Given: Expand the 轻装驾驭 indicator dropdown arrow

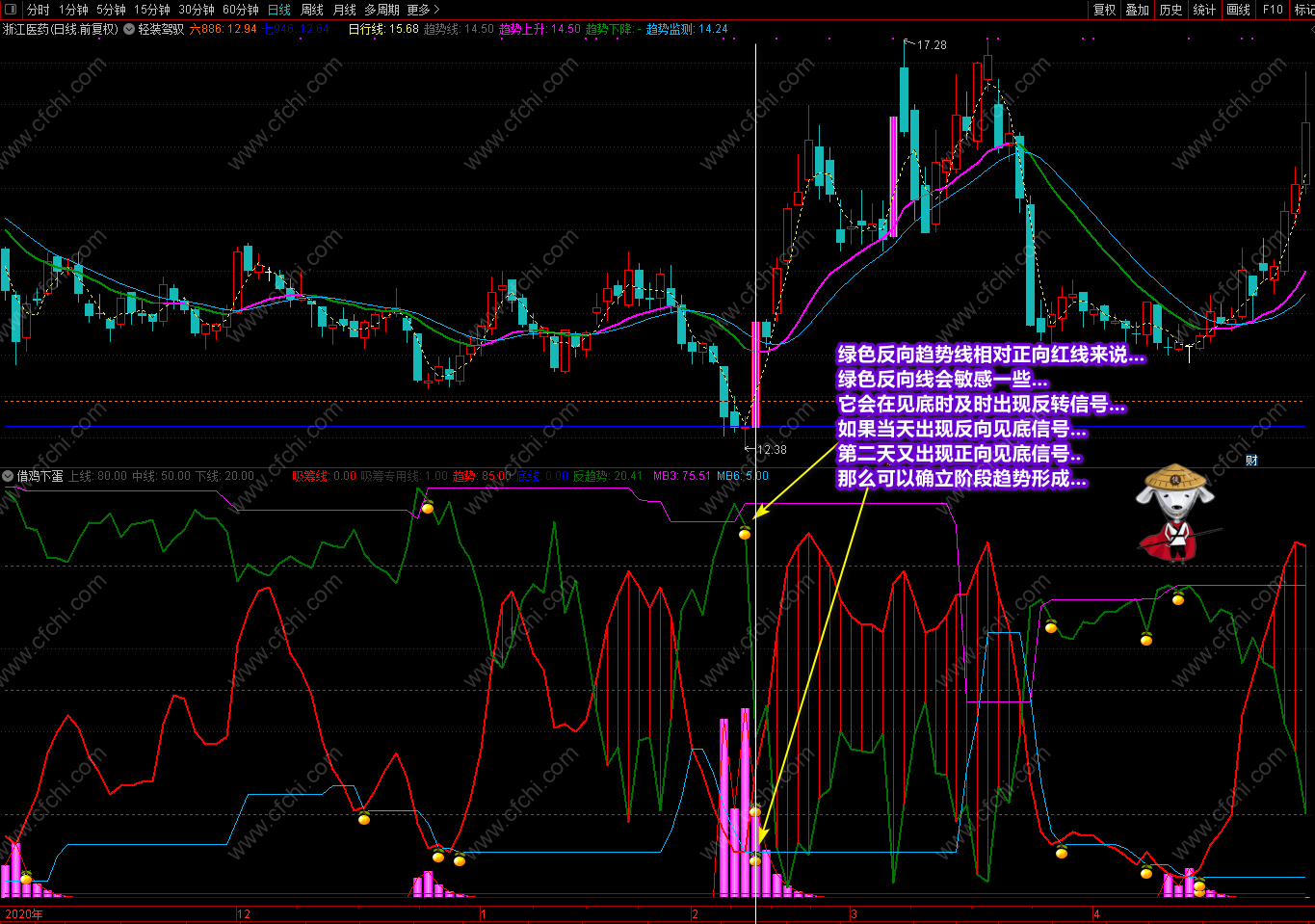Looking at the screenshot, I should click(129, 29).
